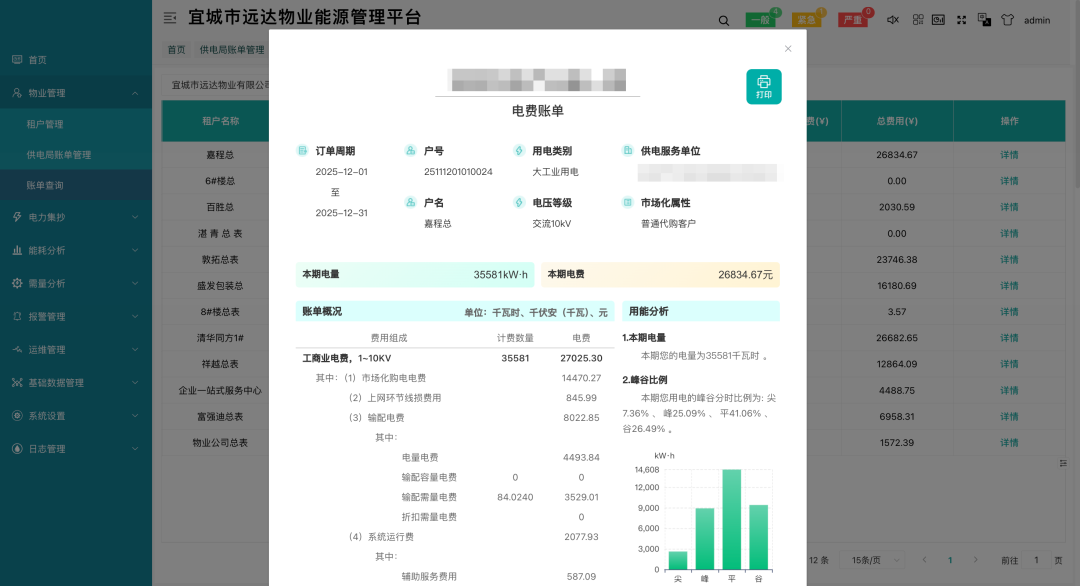Enter fullscreen using the expand icon
Viewport: 1080px width, 586px height.
click(x=961, y=19)
